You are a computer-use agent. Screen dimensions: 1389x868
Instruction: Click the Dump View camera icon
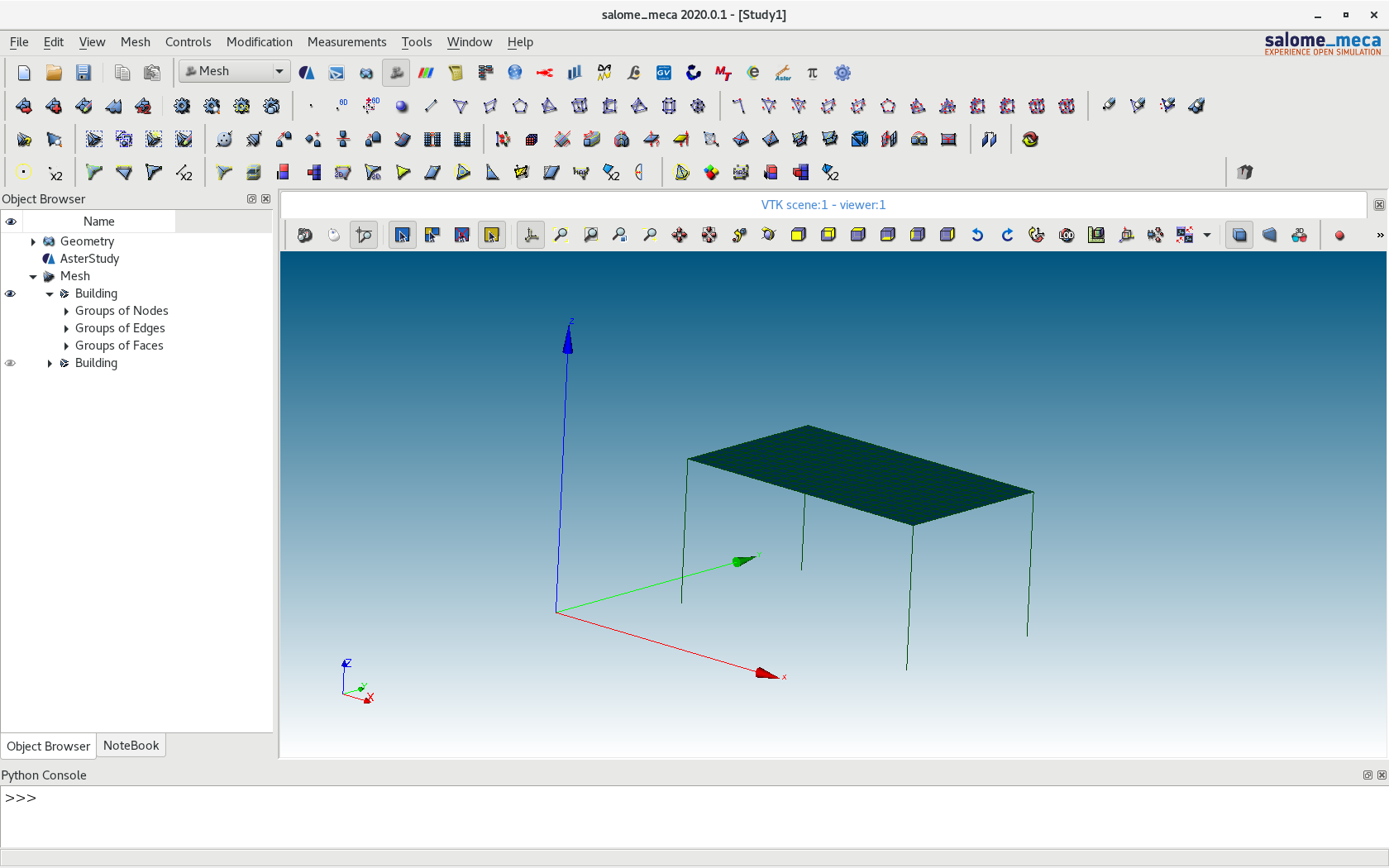click(x=304, y=236)
